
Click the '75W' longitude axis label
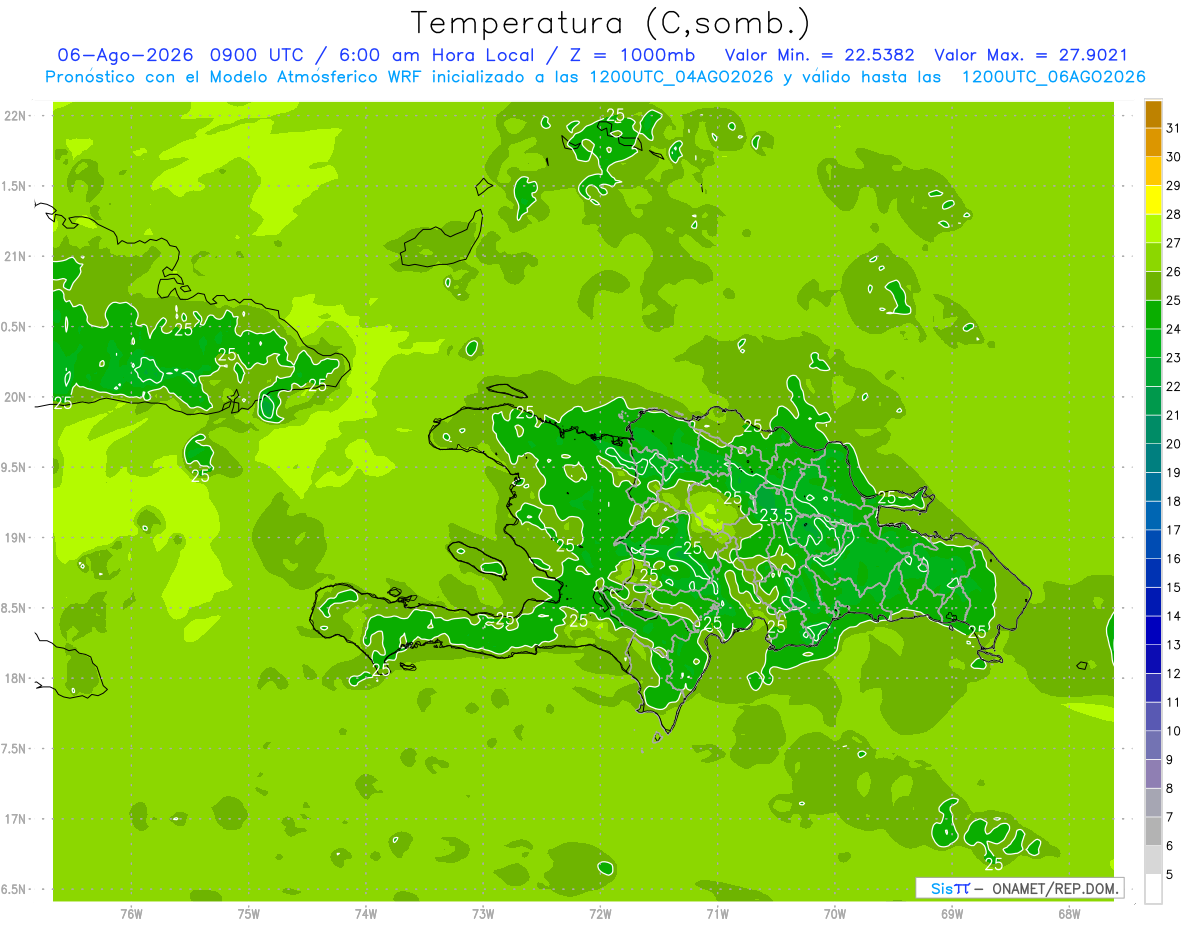(249, 914)
